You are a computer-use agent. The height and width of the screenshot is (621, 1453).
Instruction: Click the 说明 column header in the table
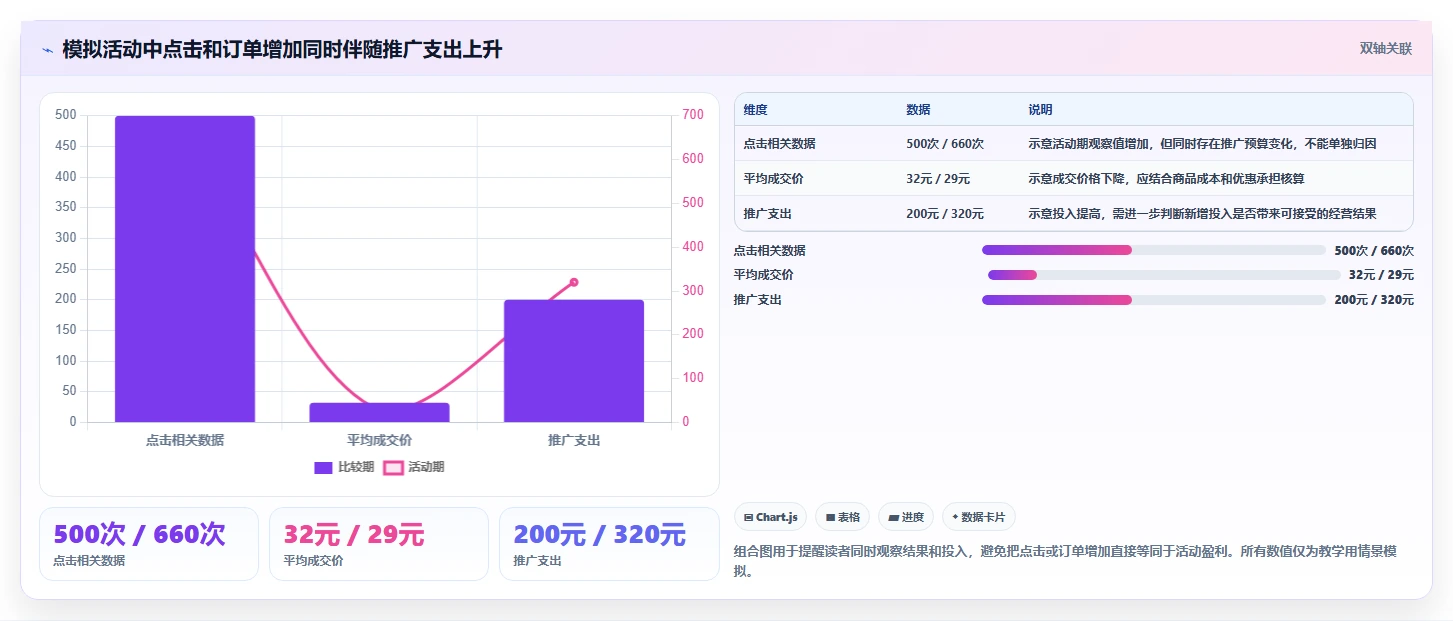click(x=1040, y=110)
